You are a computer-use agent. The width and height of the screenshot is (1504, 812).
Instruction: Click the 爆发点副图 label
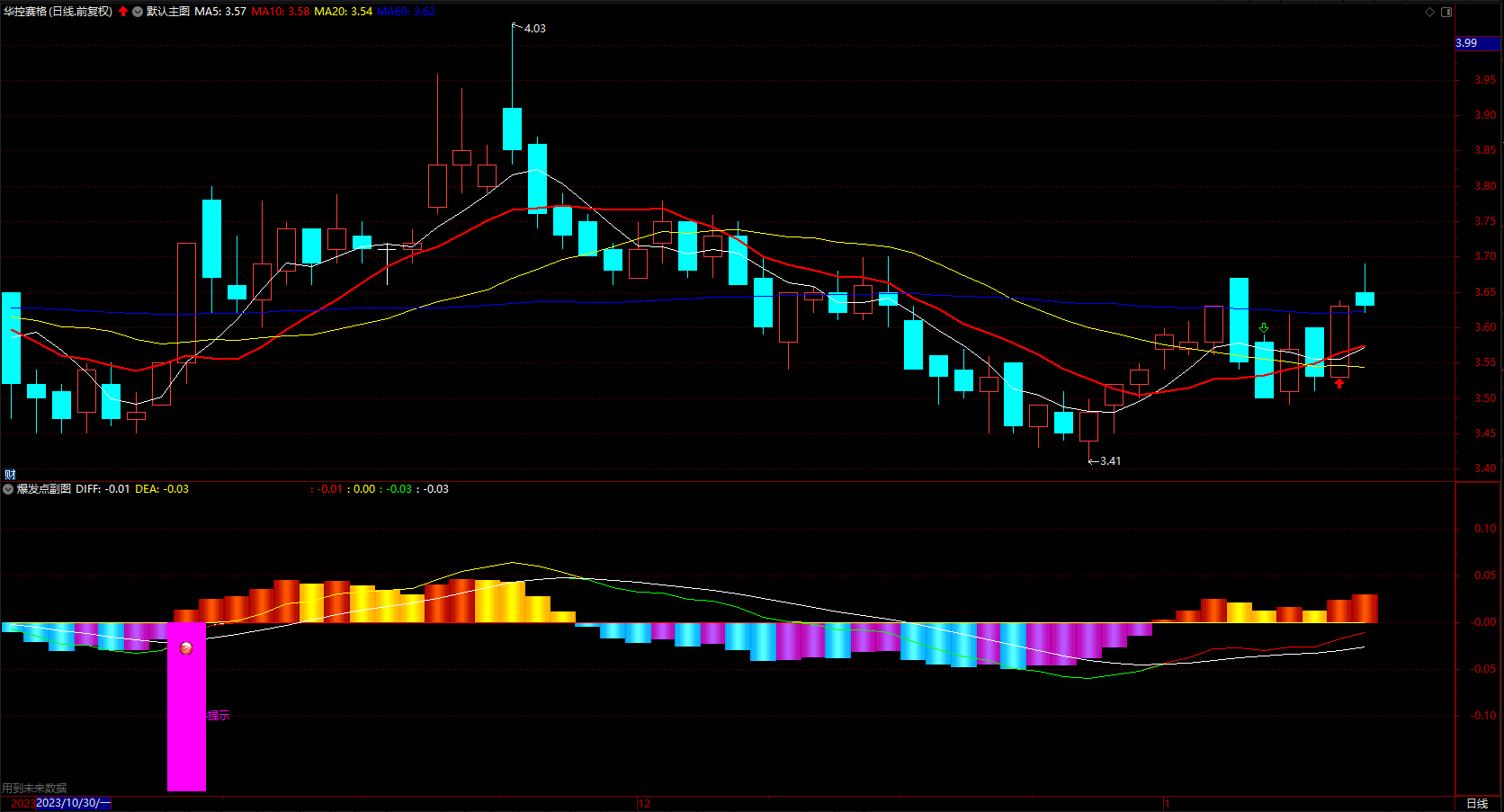click(x=44, y=489)
